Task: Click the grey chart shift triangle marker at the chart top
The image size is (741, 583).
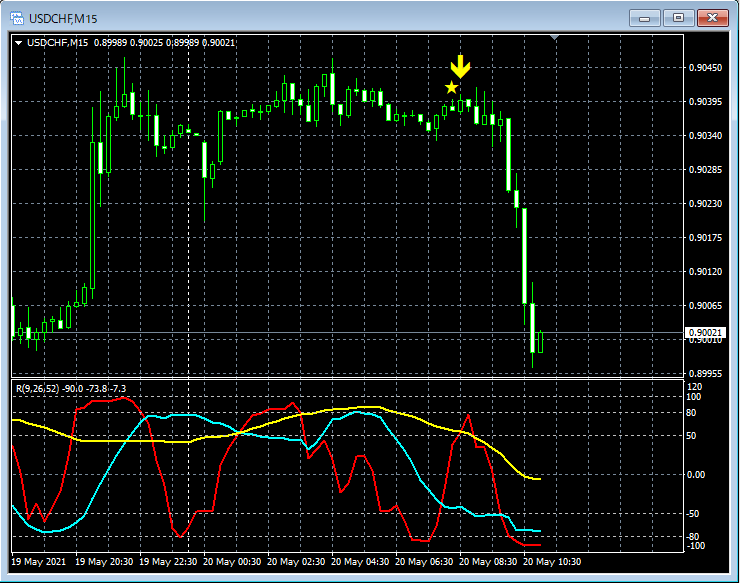Action: [x=555, y=37]
